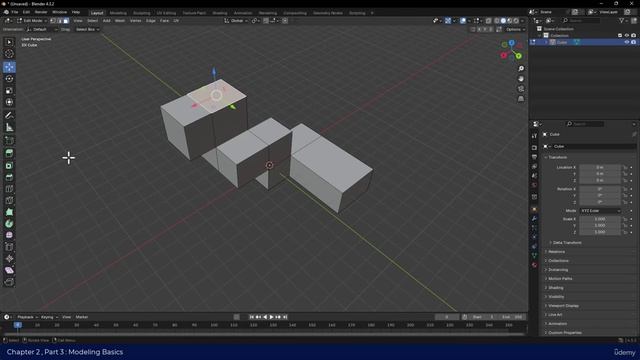Hide Collection via eye icon in outliner
The image size is (640, 360).
(627, 36)
